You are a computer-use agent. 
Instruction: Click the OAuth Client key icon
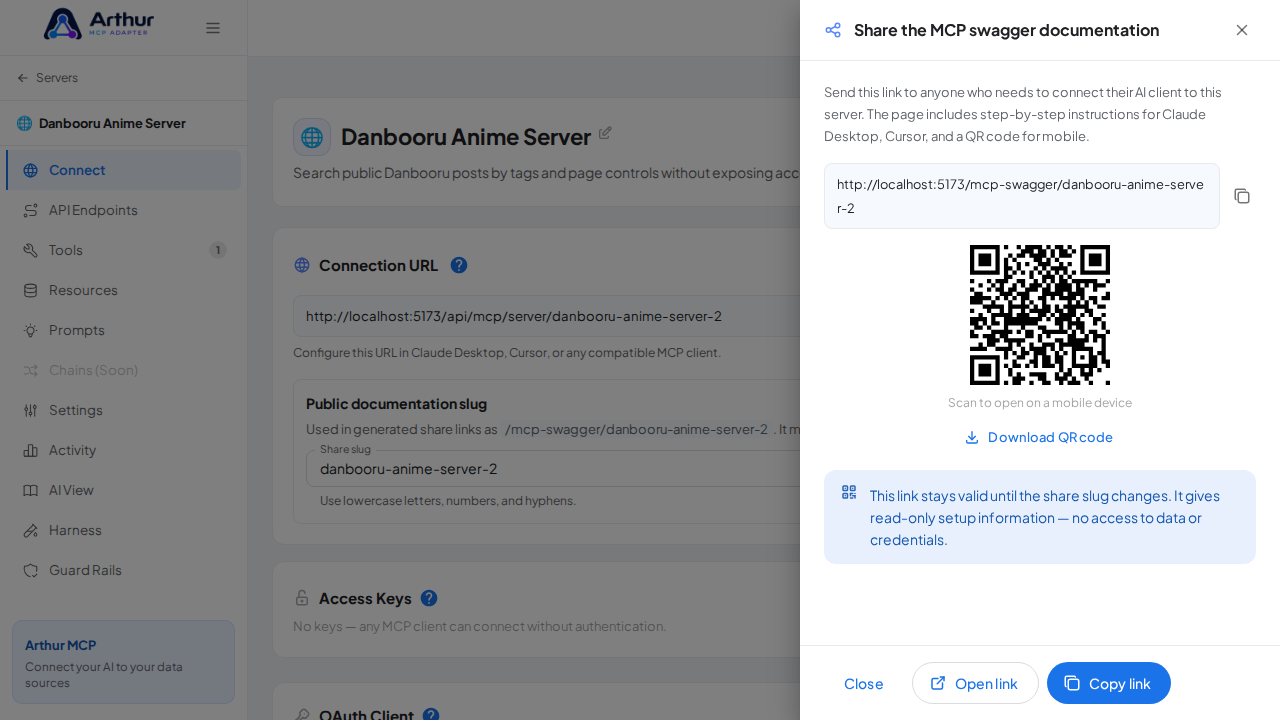pyautogui.click(x=302, y=715)
